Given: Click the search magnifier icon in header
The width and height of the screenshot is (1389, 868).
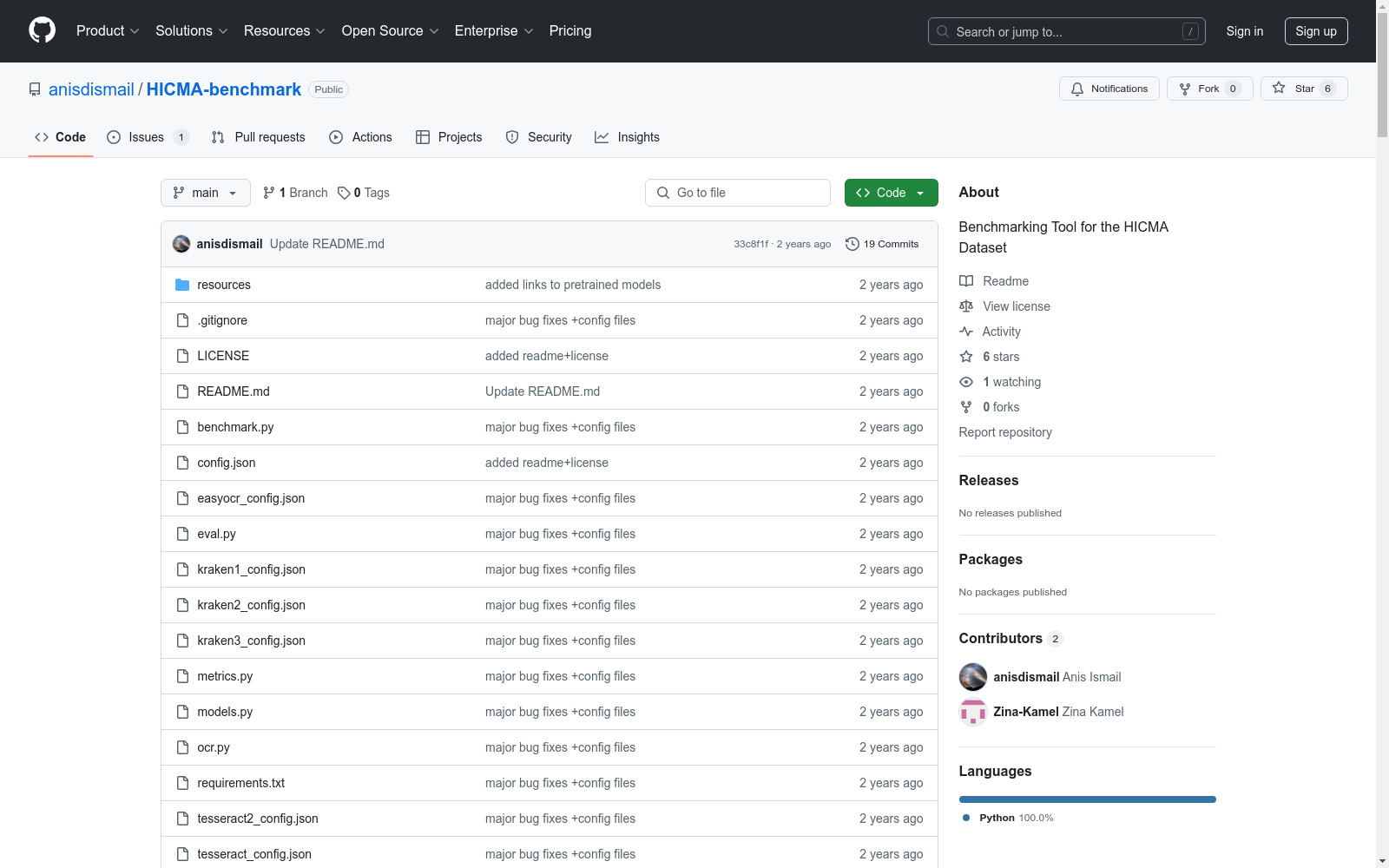Looking at the screenshot, I should (943, 31).
